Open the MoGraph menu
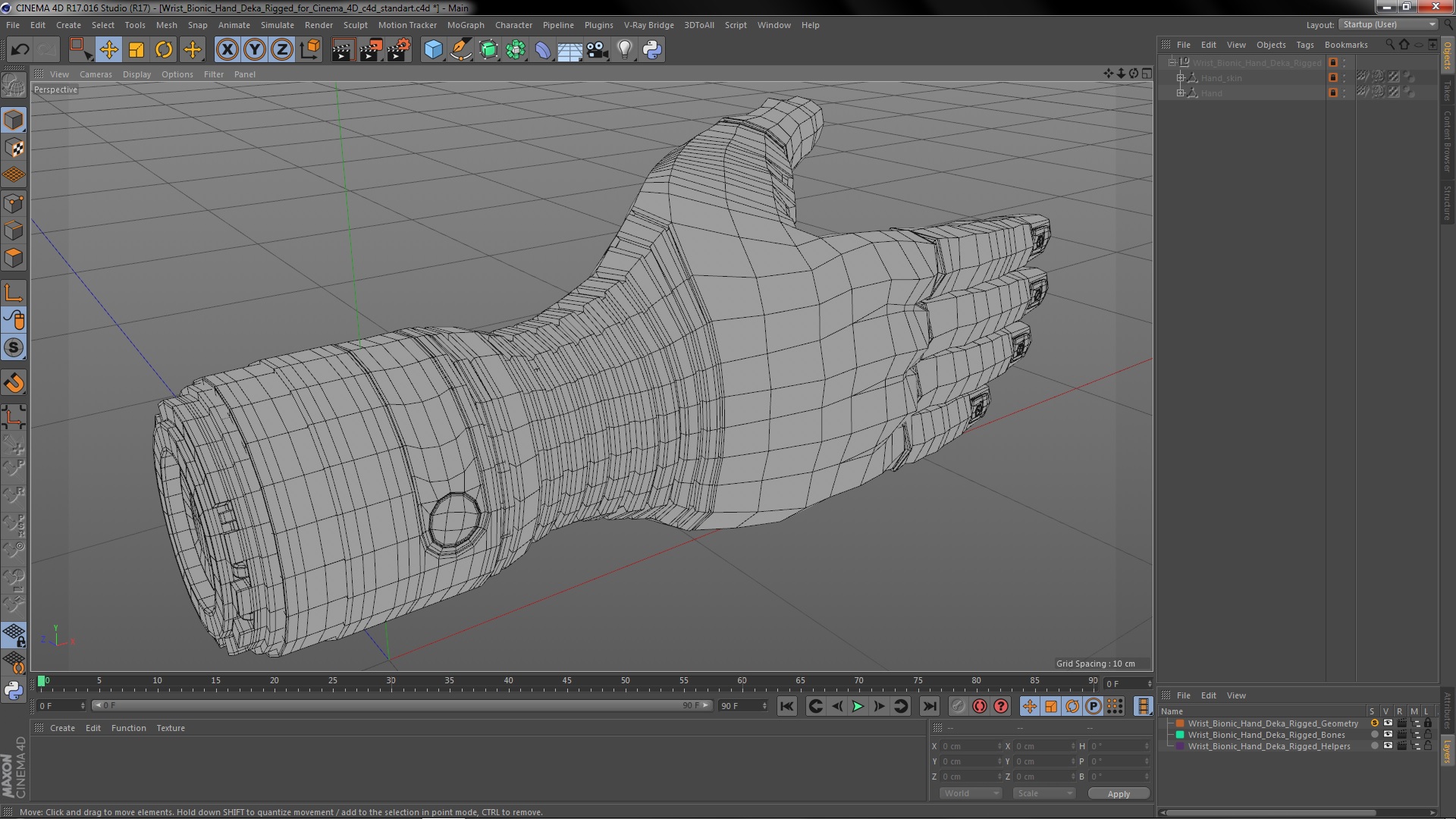Viewport: 1456px width, 819px height. 466,25
